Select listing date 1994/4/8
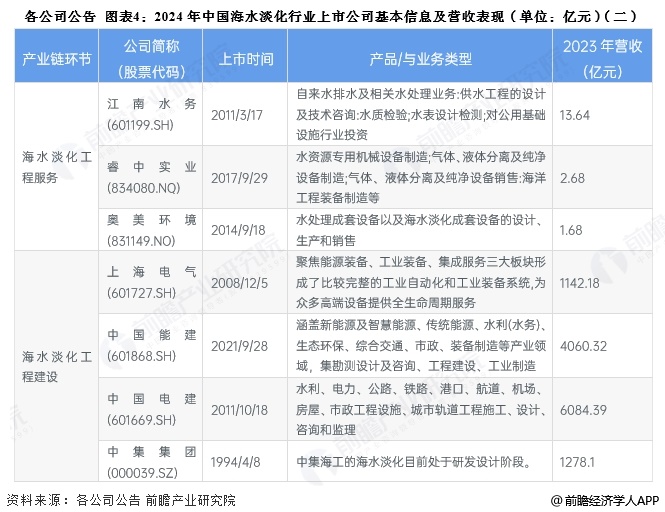The height and width of the screenshot is (512, 665). tap(235, 462)
